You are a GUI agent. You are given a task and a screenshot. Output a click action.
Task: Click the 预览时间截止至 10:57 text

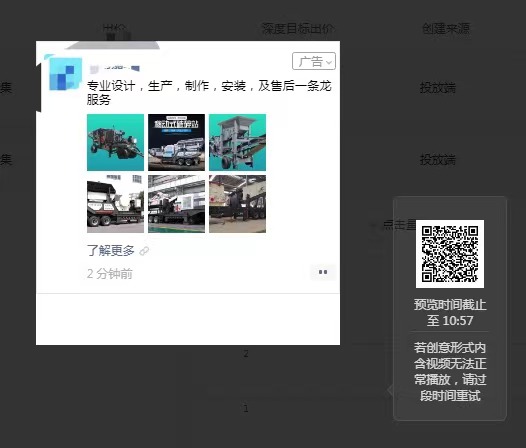point(450,312)
